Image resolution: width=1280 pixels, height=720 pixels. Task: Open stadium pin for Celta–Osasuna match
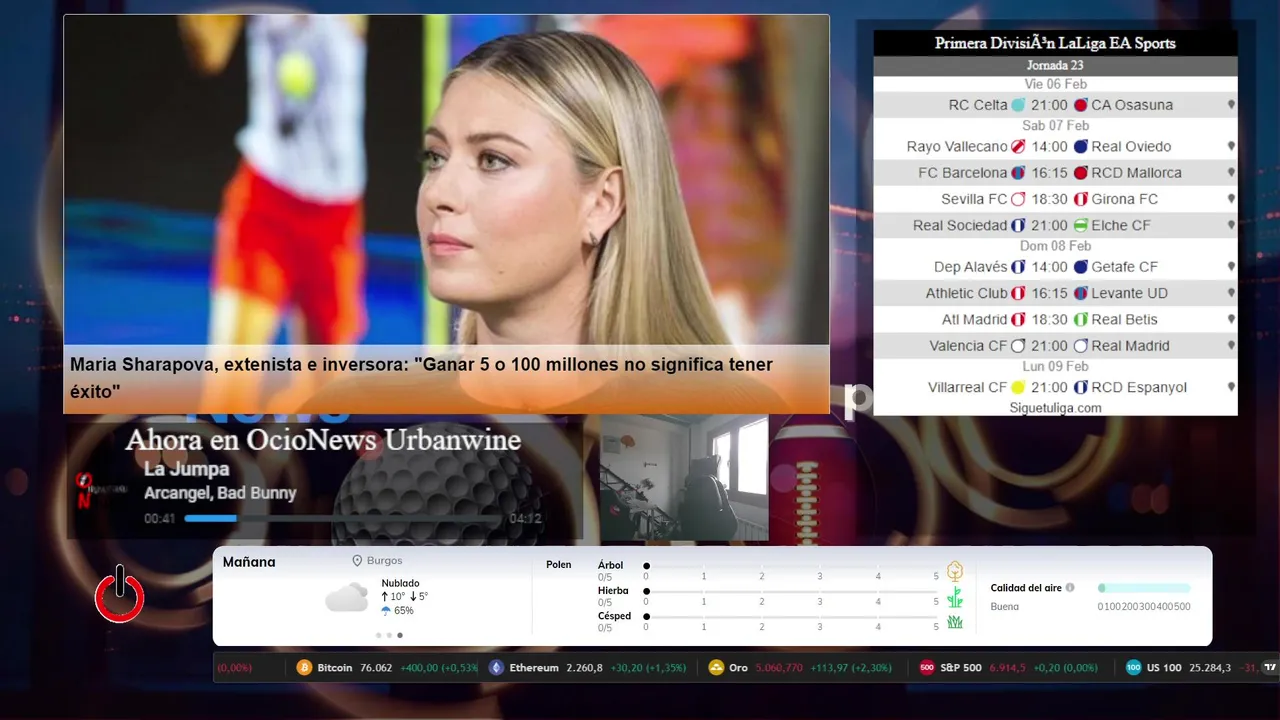click(x=1231, y=105)
